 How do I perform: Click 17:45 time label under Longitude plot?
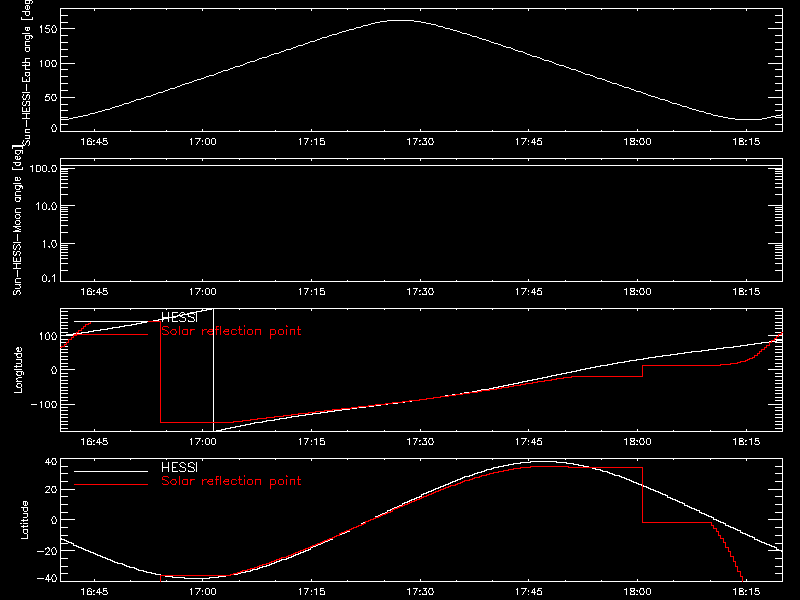529,441
